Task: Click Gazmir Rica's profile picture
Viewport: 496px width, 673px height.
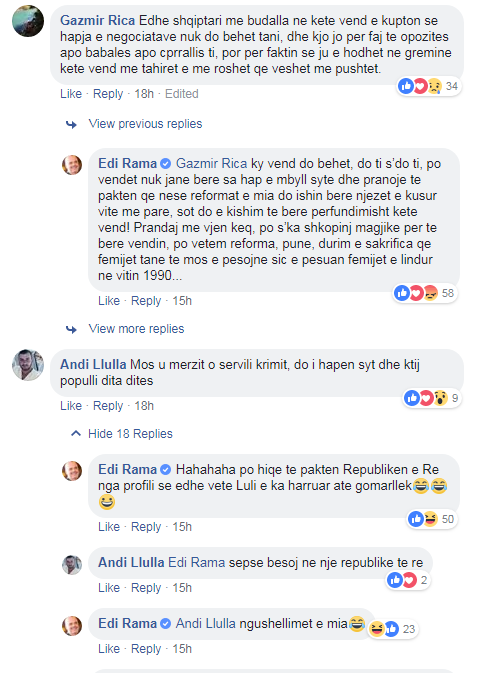Action: coord(28,21)
